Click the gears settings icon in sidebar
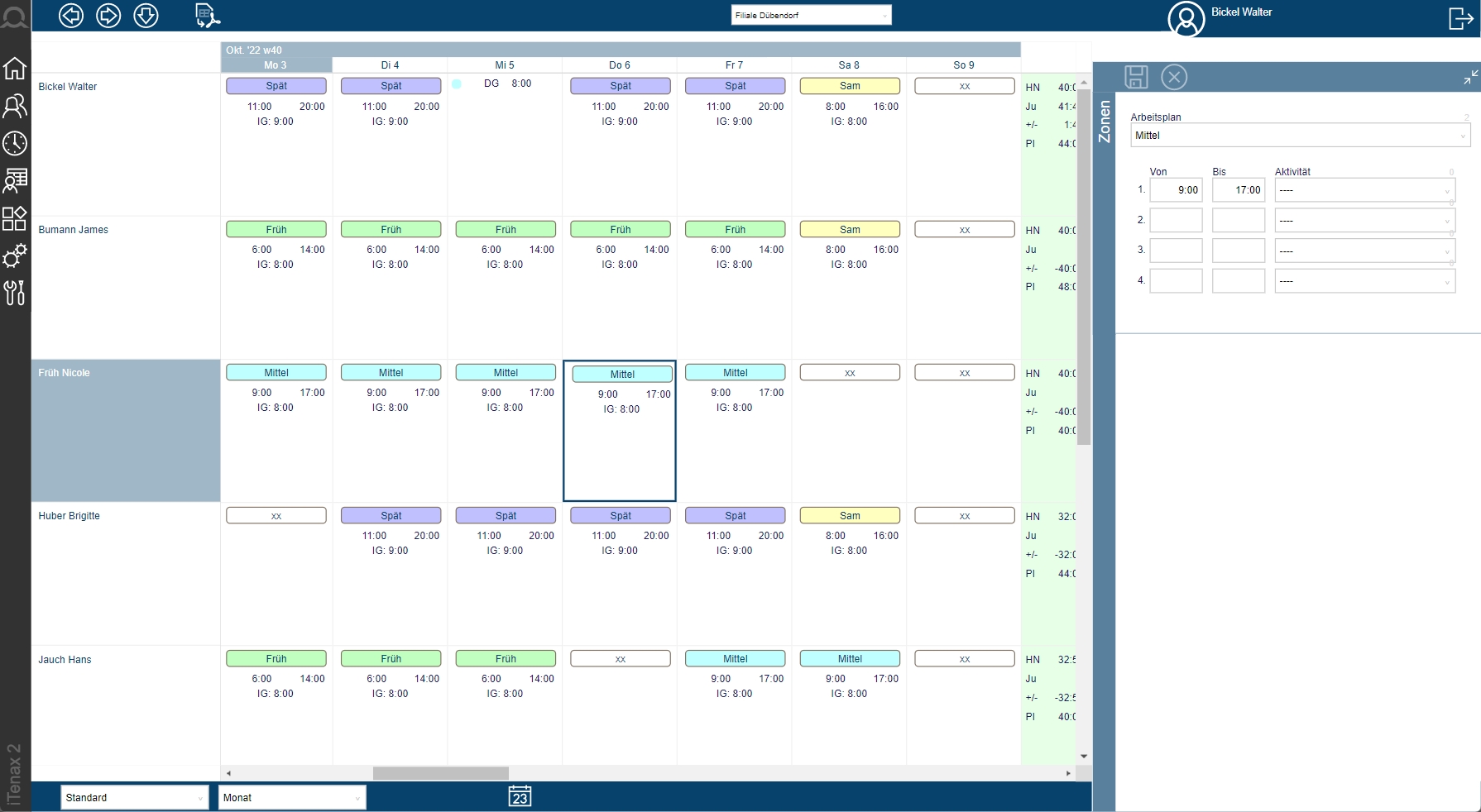Image resolution: width=1481 pixels, height=812 pixels. click(x=15, y=256)
